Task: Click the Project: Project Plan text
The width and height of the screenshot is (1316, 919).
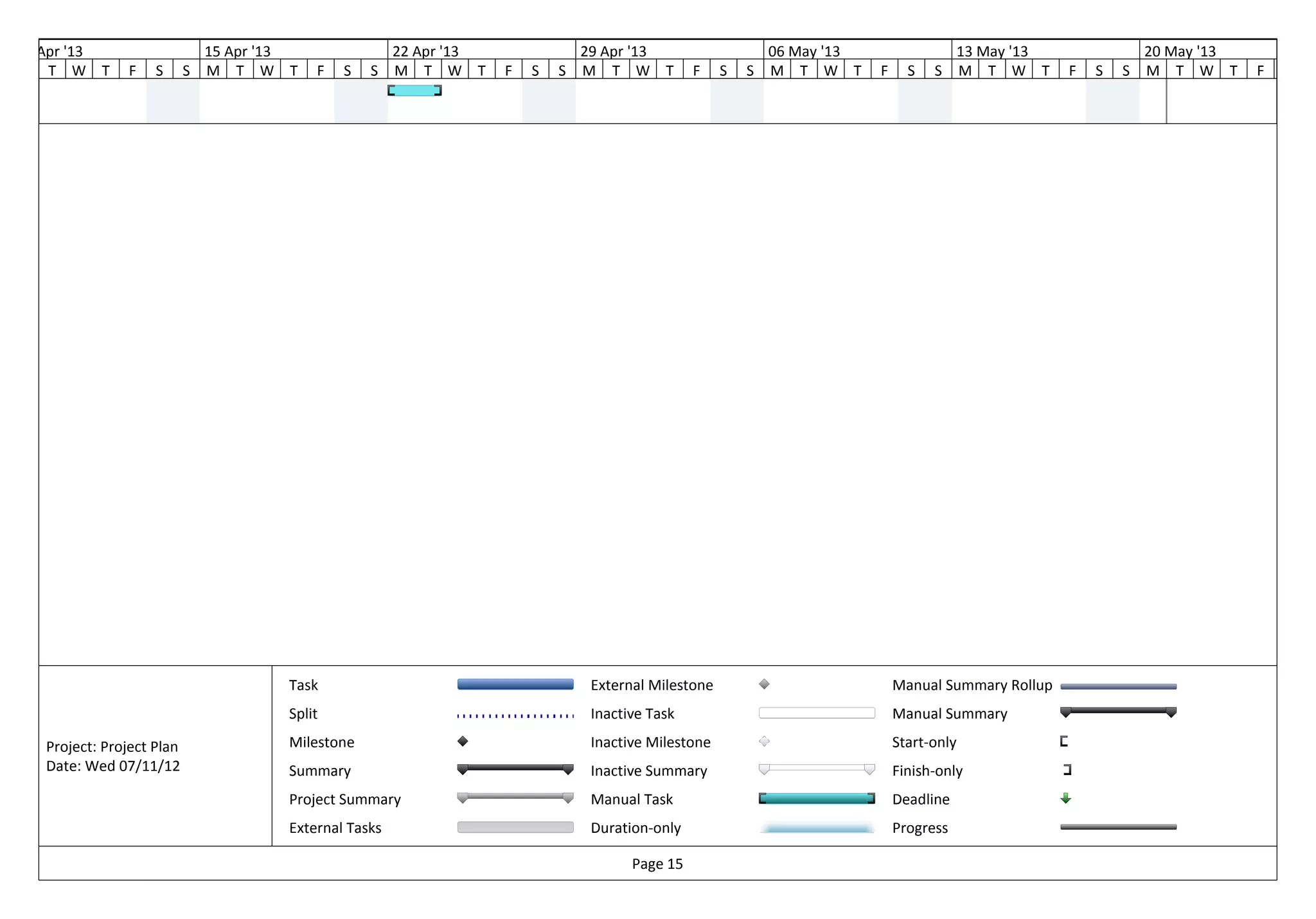Action: click(112, 746)
